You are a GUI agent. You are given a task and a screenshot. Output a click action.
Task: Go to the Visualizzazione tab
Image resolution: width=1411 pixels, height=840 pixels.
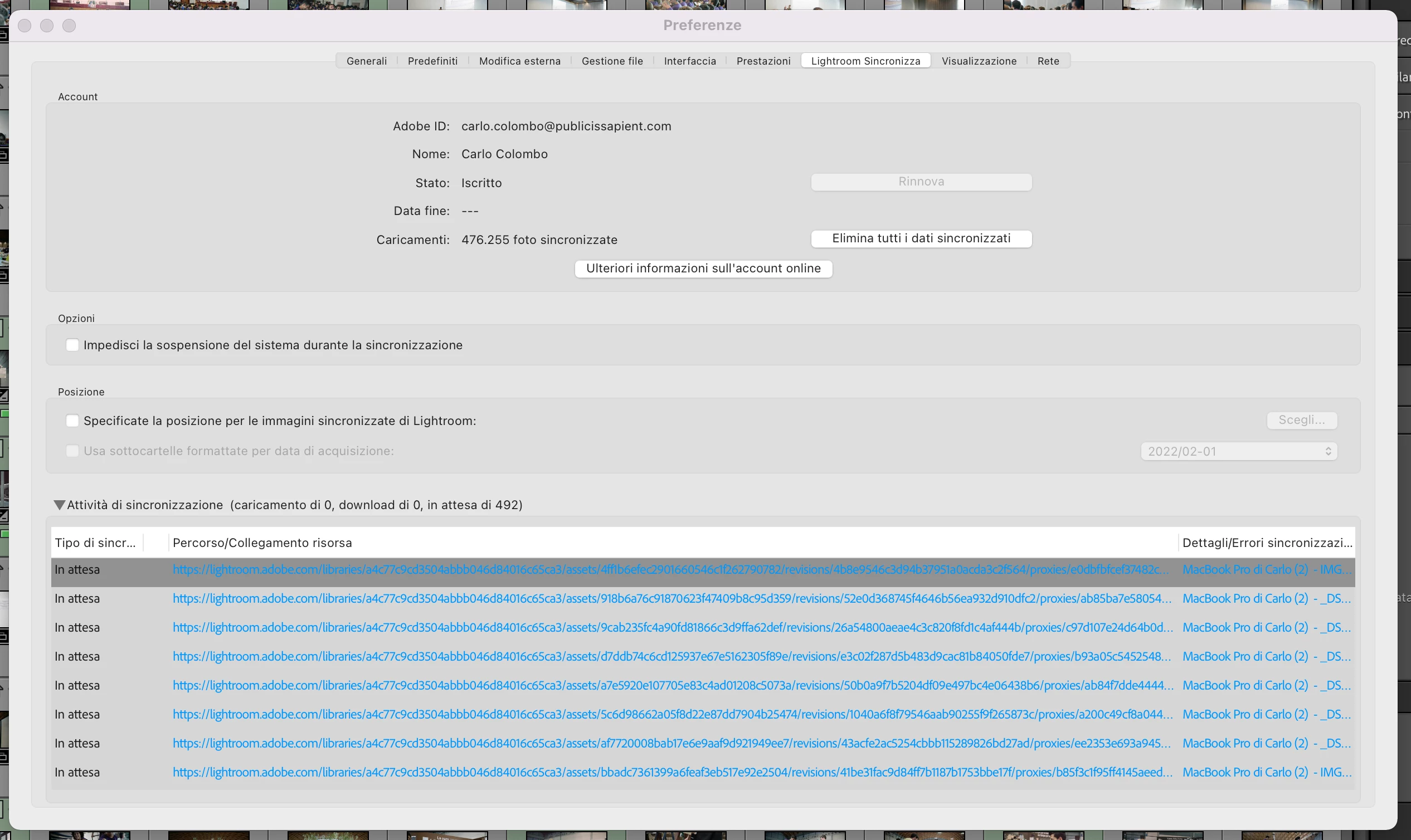point(979,61)
